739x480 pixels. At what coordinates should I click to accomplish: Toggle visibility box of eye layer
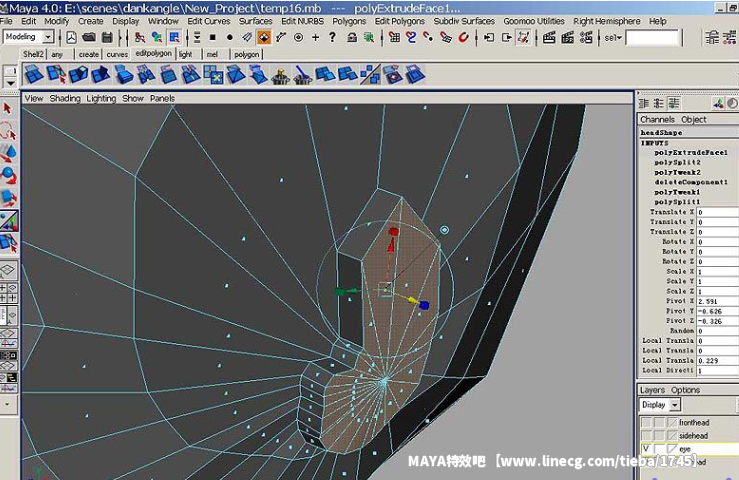pyautogui.click(x=646, y=448)
